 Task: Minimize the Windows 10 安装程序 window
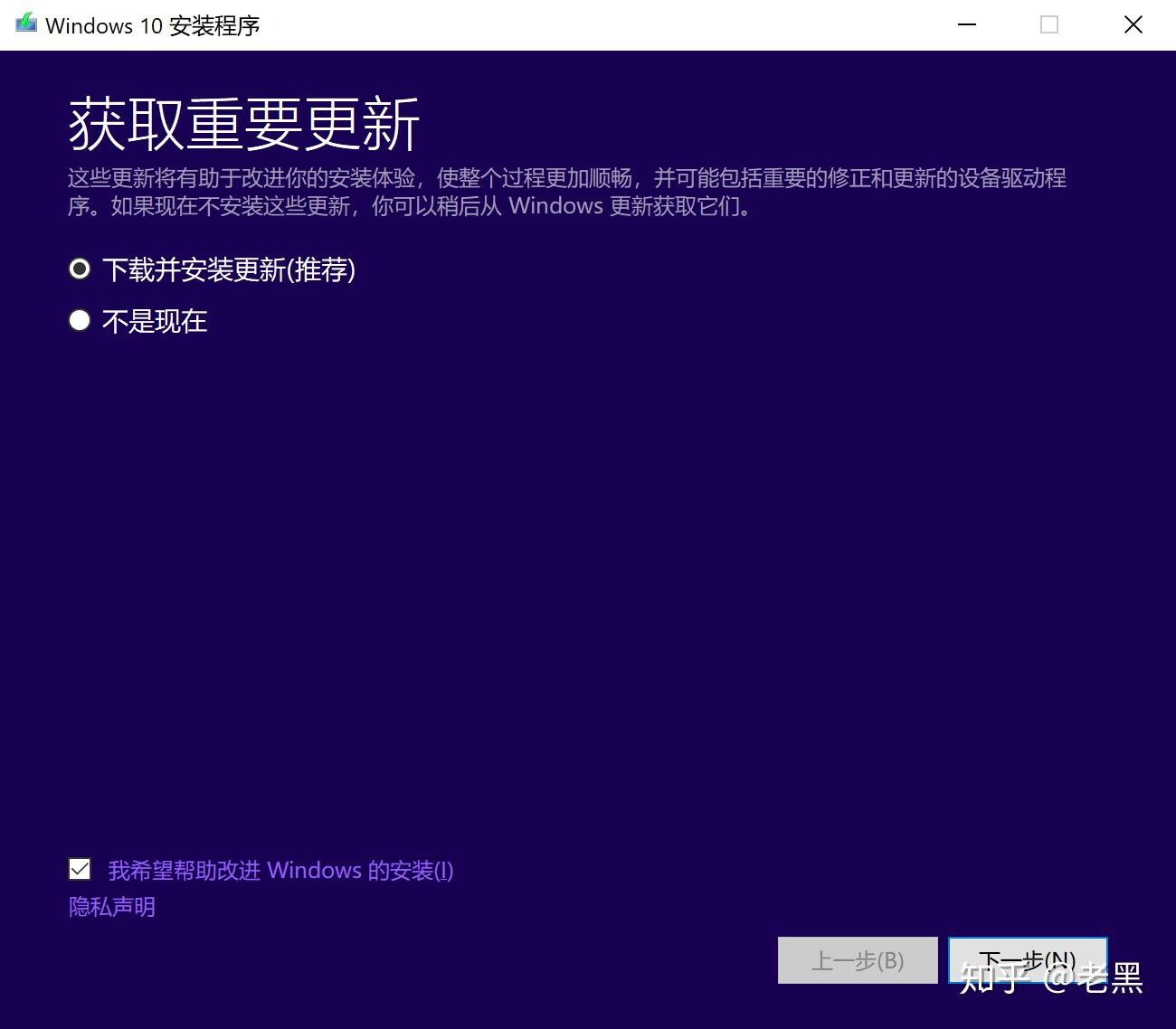[x=967, y=24]
